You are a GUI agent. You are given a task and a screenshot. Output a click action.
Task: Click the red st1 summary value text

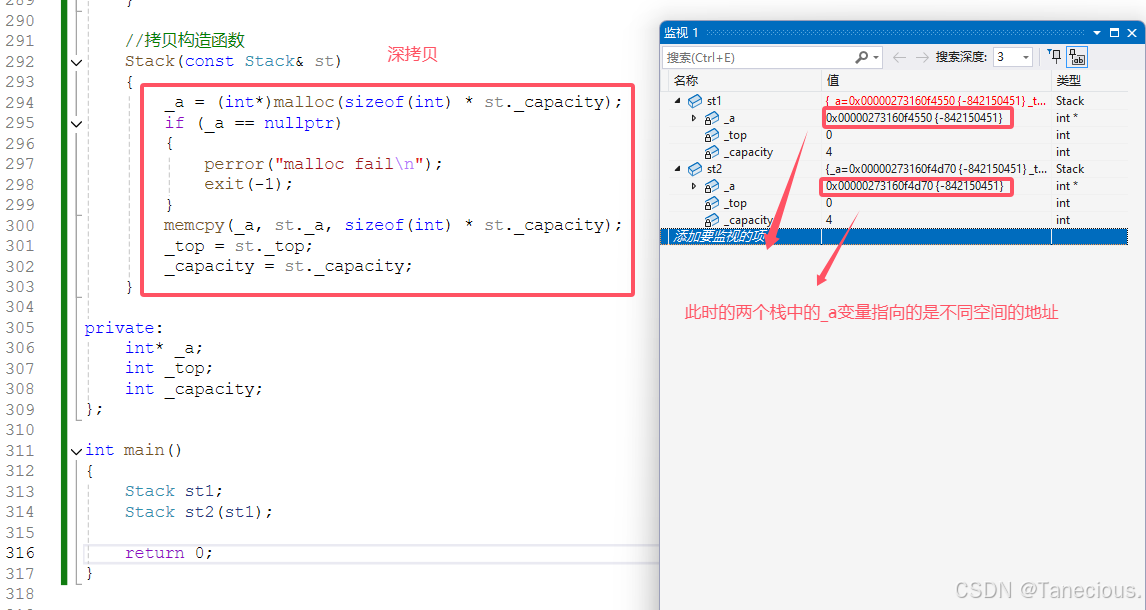(x=936, y=101)
